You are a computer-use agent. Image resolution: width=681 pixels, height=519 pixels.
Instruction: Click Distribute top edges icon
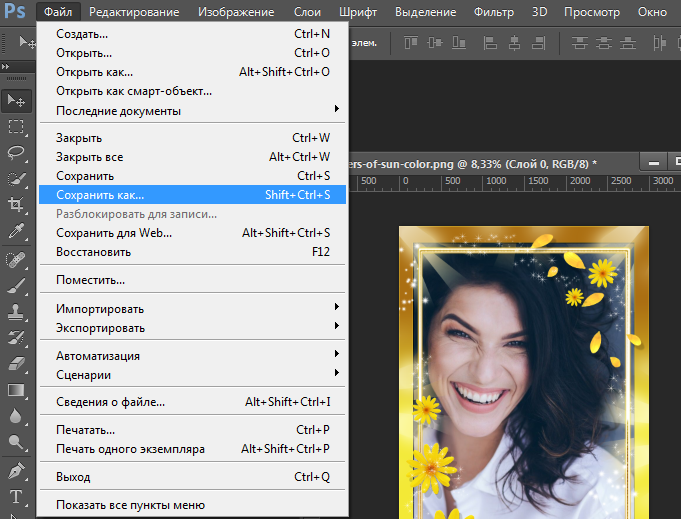coord(580,43)
